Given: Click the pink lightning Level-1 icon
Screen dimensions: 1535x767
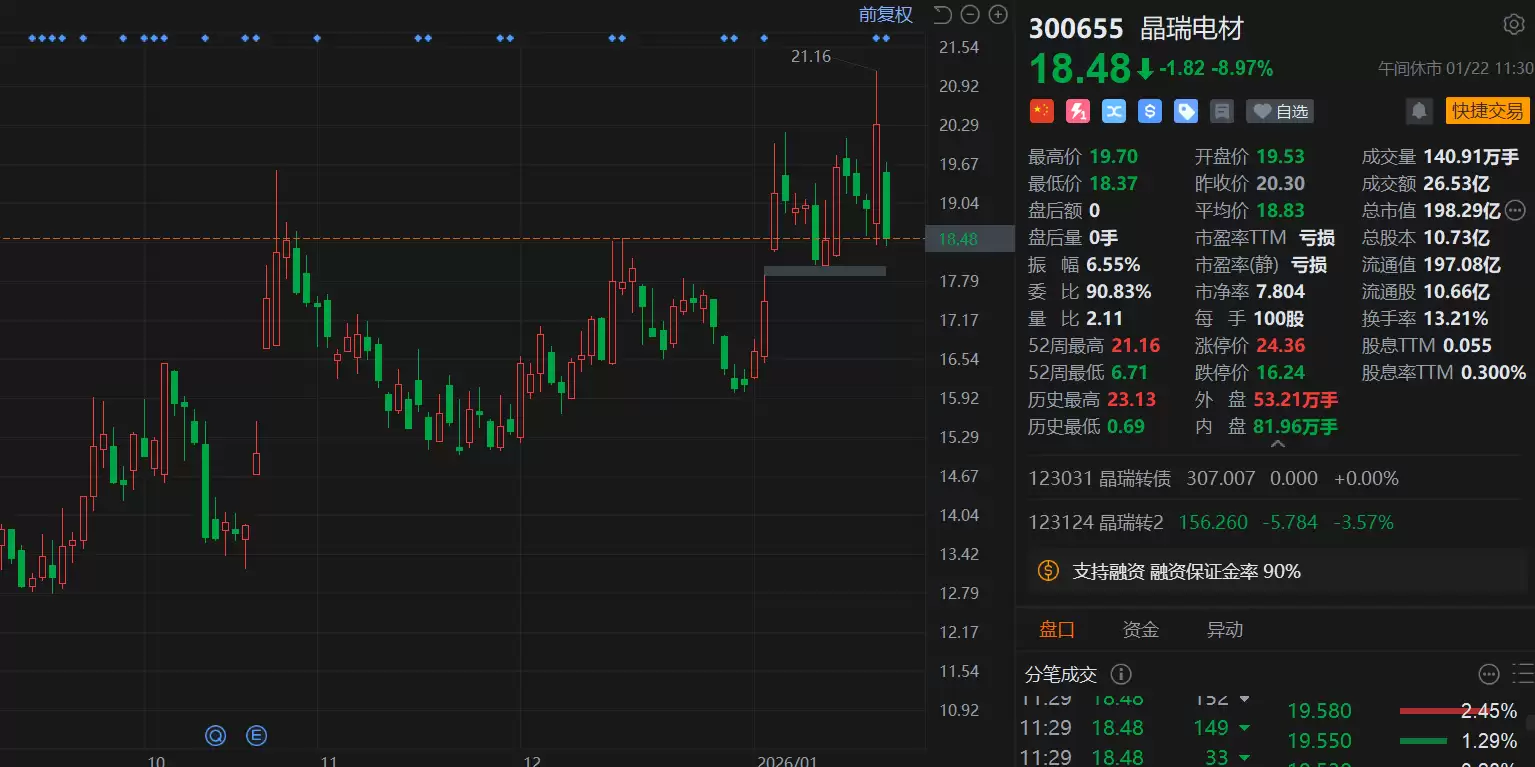Looking at the screenshot, I should point(1078,111).
